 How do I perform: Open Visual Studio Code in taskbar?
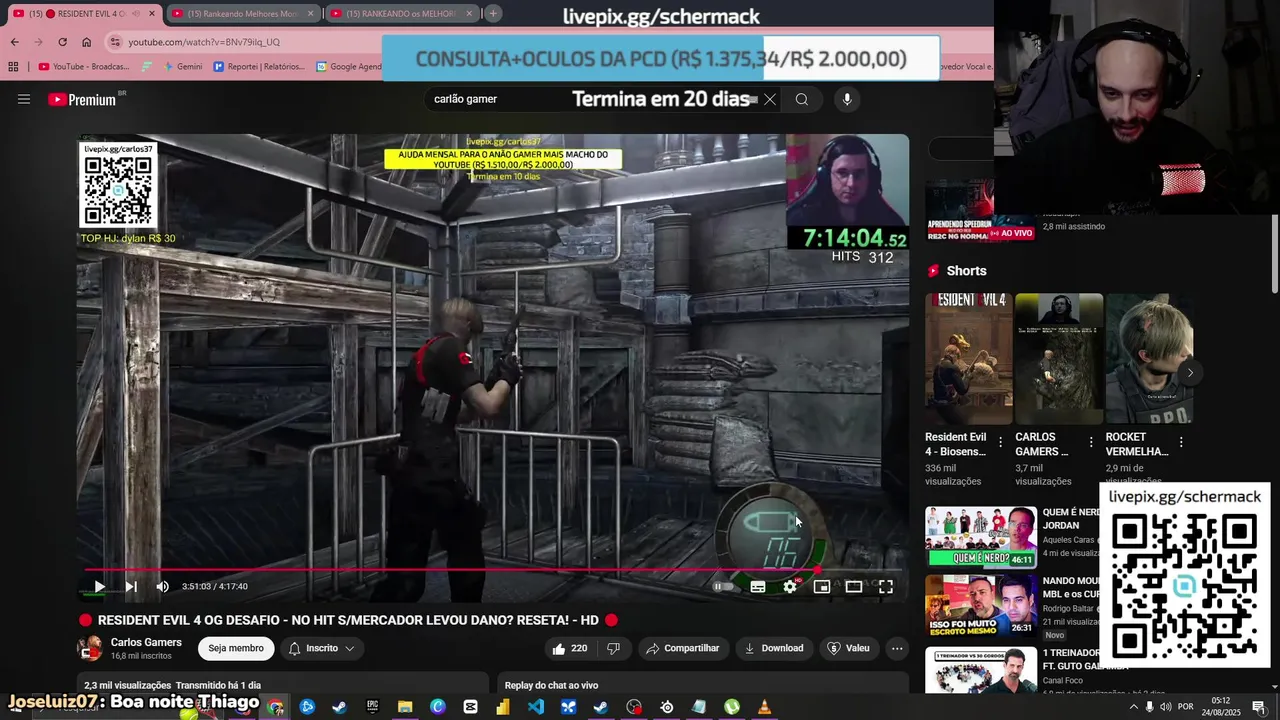536,707
